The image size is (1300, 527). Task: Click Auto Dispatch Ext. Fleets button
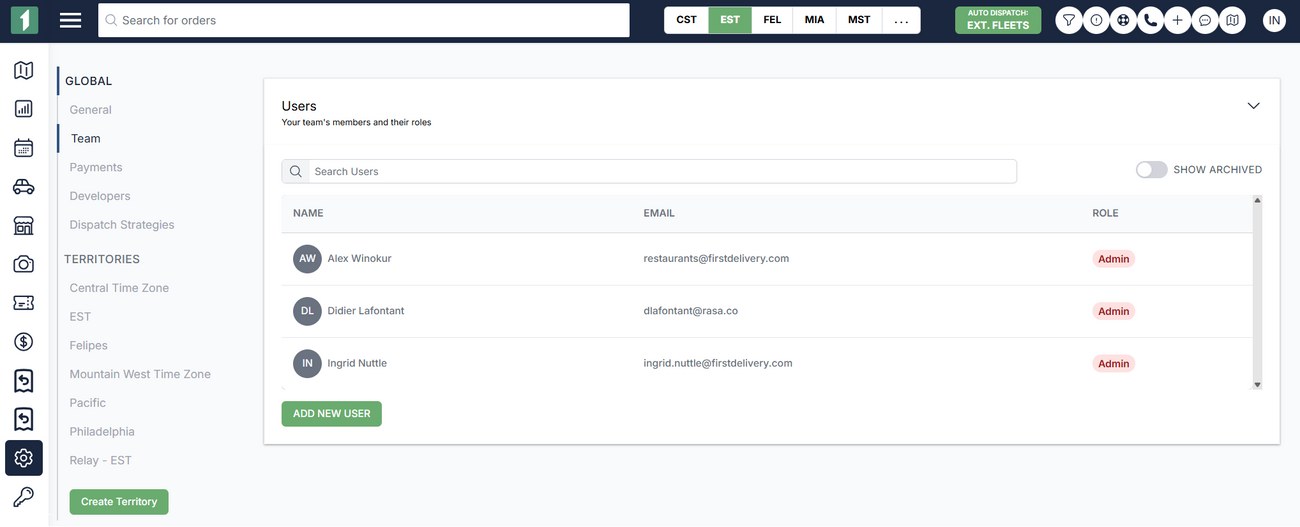(x=998, y=20)
